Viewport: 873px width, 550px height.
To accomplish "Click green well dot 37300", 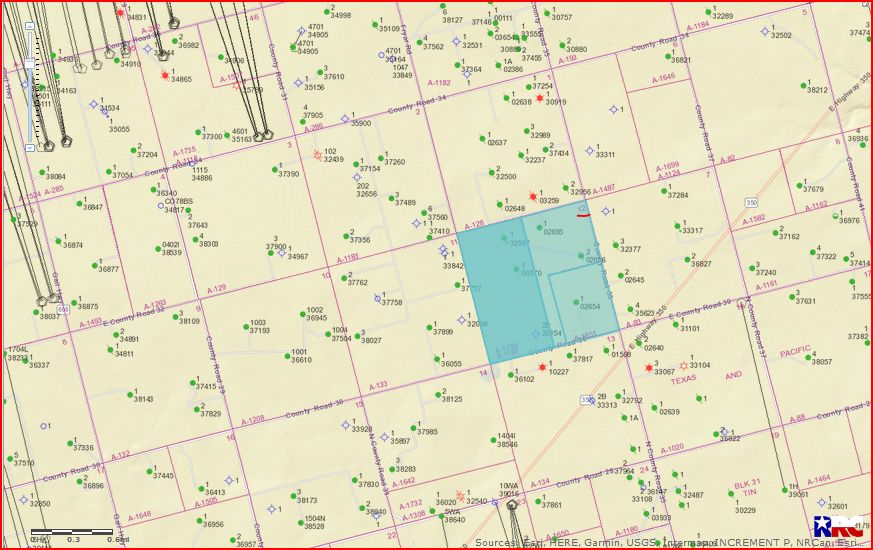I will (x=198, y=132).
